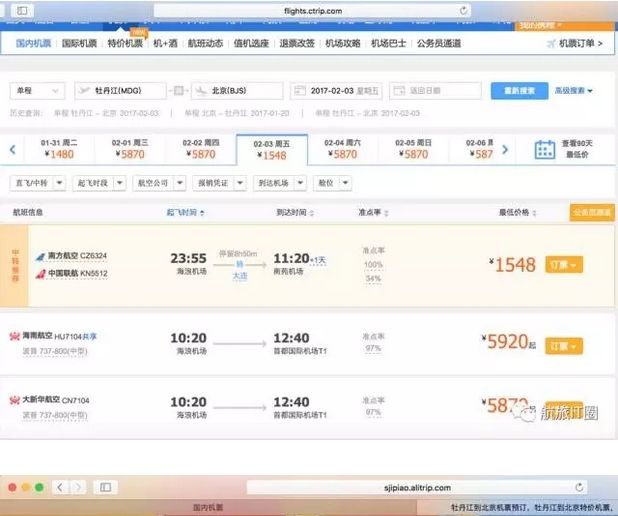Screen dimensions: 618x516
Task: Click the sjipiao.alitrip.com address bar
Action: (417, 488)
